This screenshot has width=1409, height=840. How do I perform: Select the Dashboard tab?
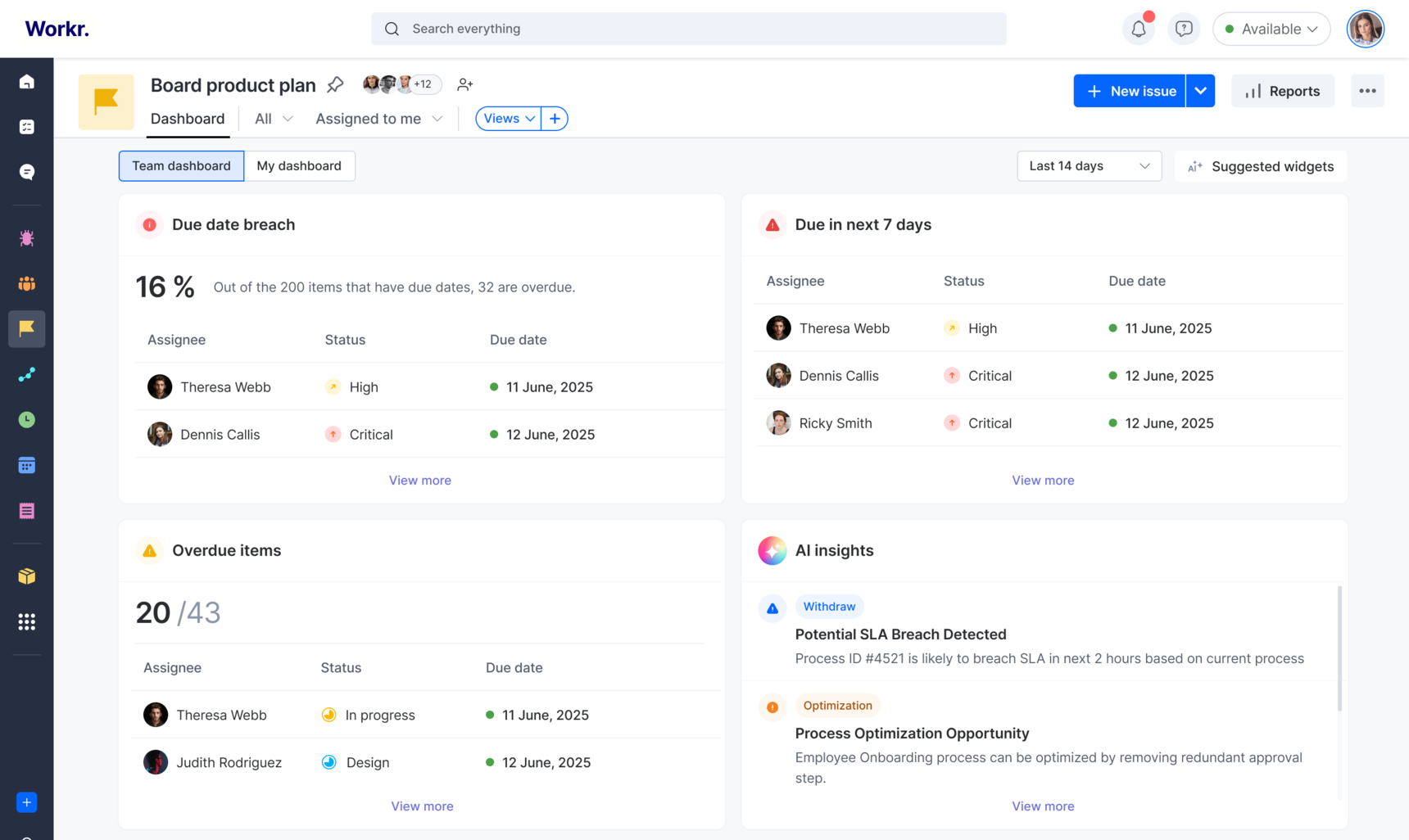click(188, 119)
